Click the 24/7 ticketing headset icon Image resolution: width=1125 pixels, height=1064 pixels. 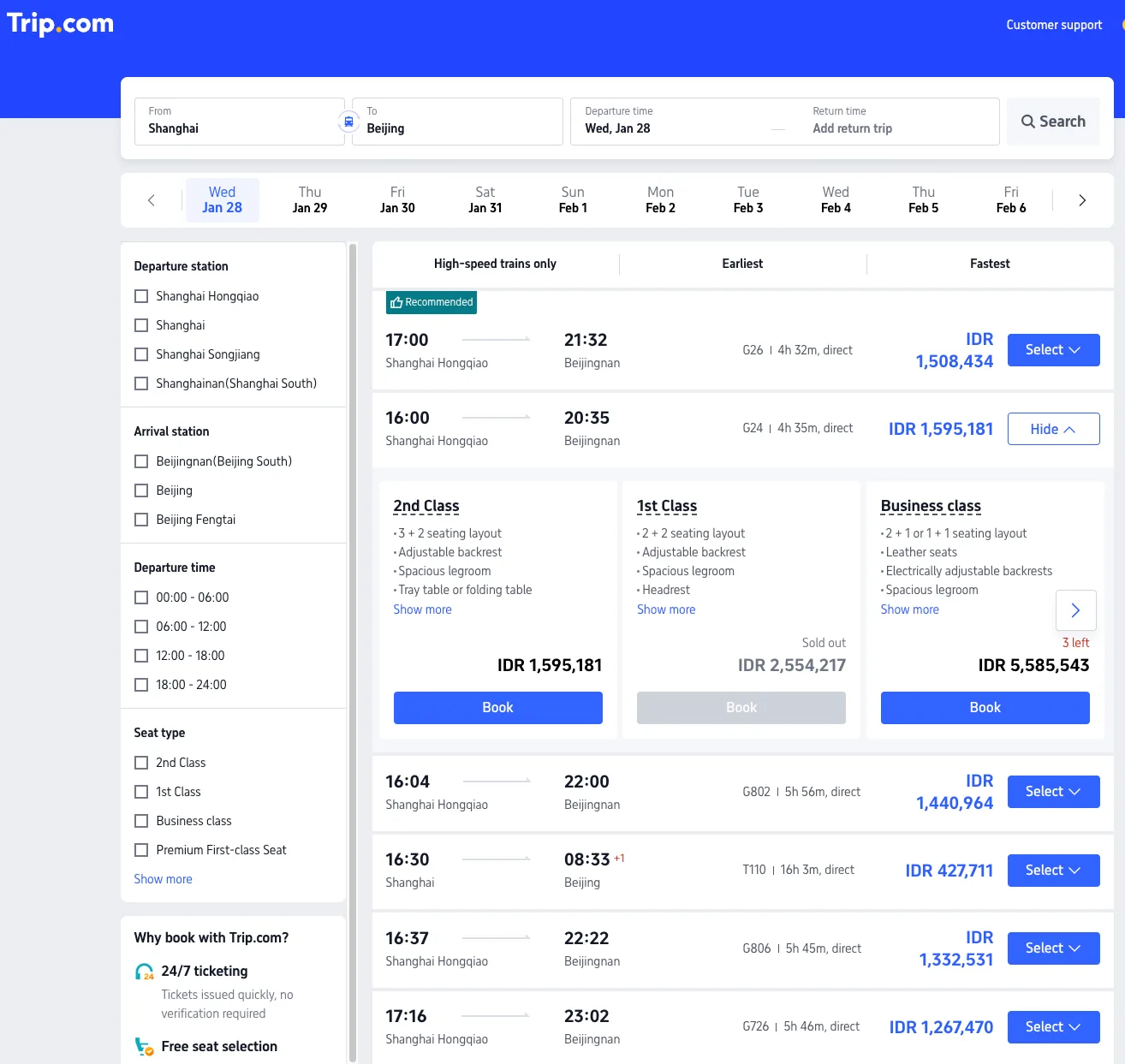[145, 972]
